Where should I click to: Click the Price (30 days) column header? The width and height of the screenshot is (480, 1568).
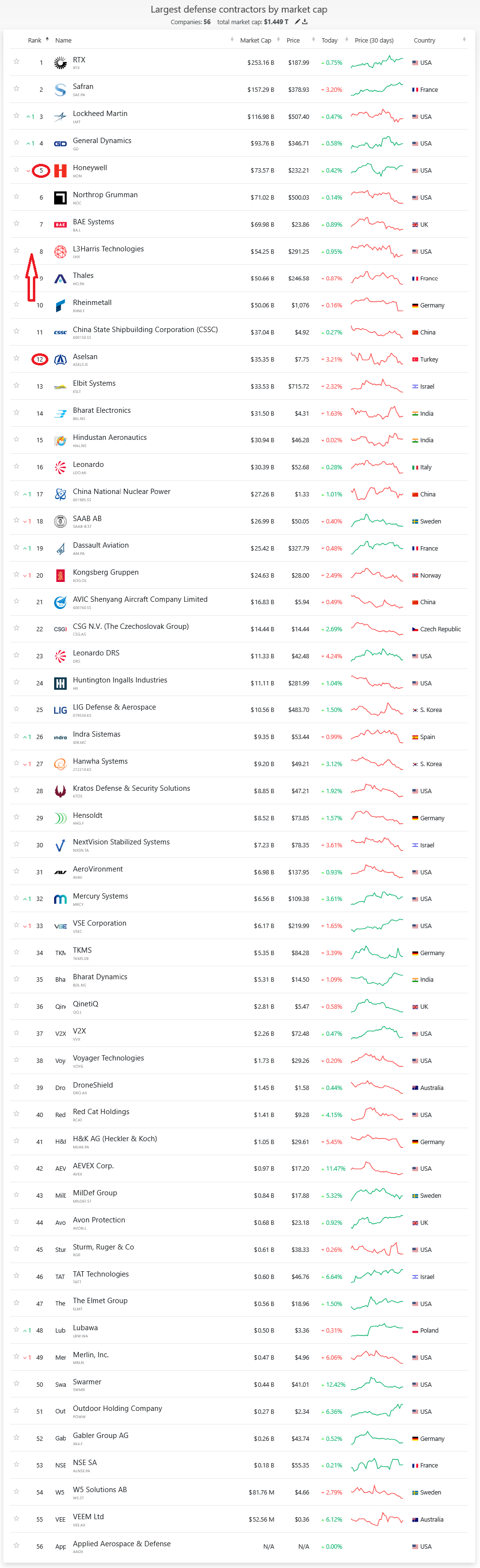[x=374, y=40]
